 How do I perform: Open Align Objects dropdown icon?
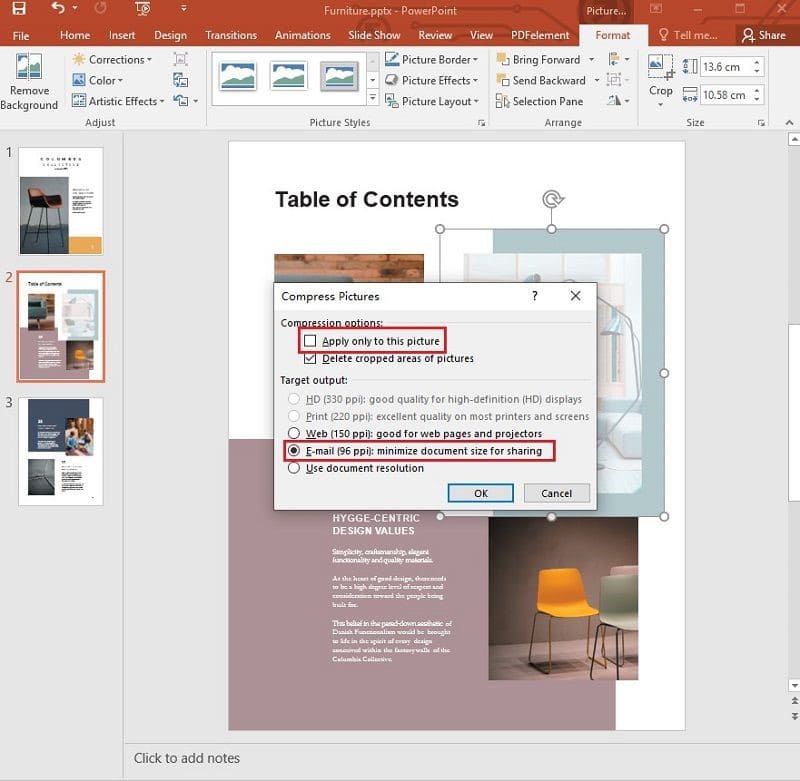619,59
